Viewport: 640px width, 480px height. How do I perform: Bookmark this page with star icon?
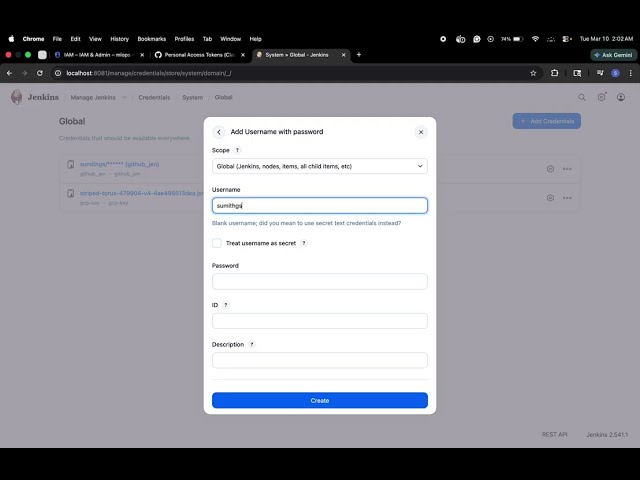coord(533,73)
